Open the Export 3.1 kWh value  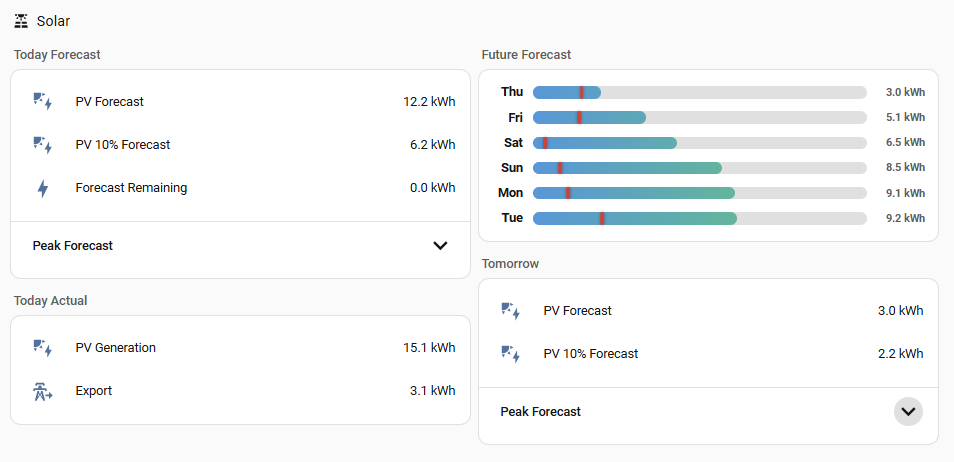(433, 391)
